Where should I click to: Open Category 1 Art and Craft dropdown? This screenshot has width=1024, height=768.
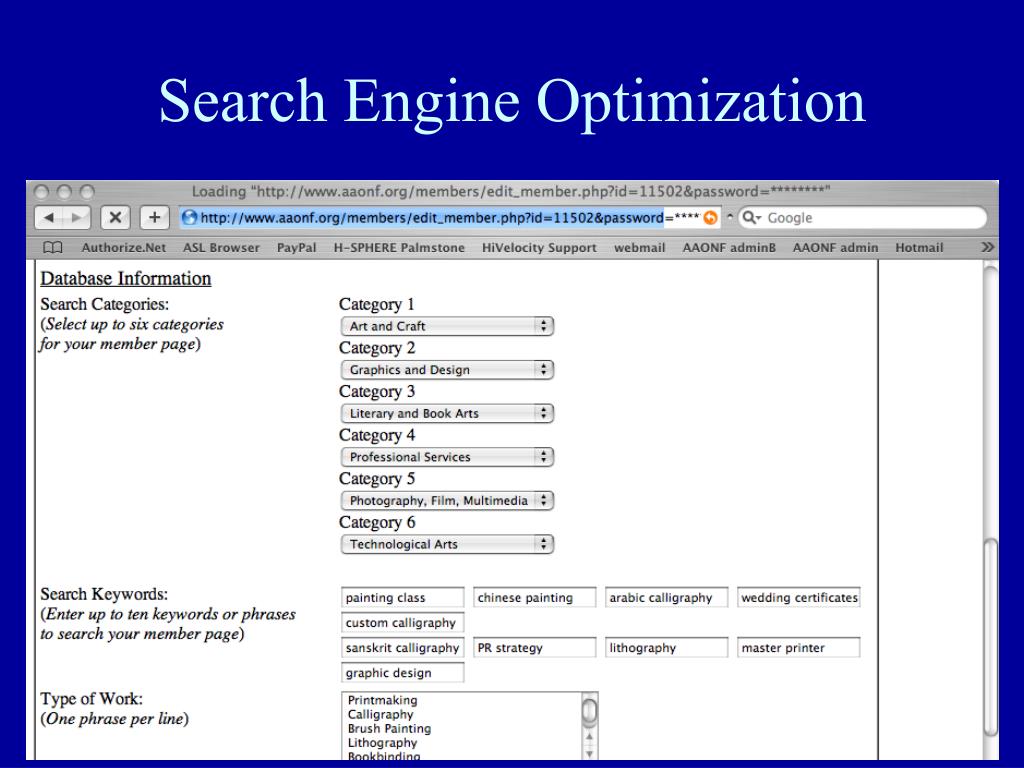pyautogui.click(x=447, y=326)
